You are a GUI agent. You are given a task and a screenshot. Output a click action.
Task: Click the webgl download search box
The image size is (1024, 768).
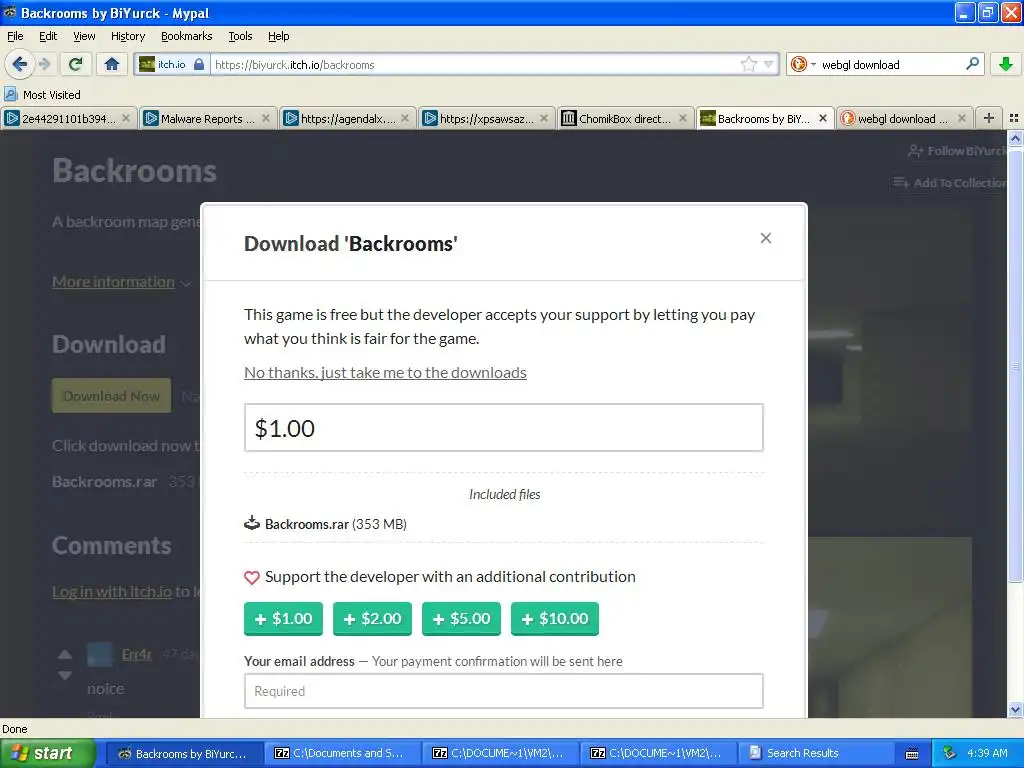coord(891,65)
